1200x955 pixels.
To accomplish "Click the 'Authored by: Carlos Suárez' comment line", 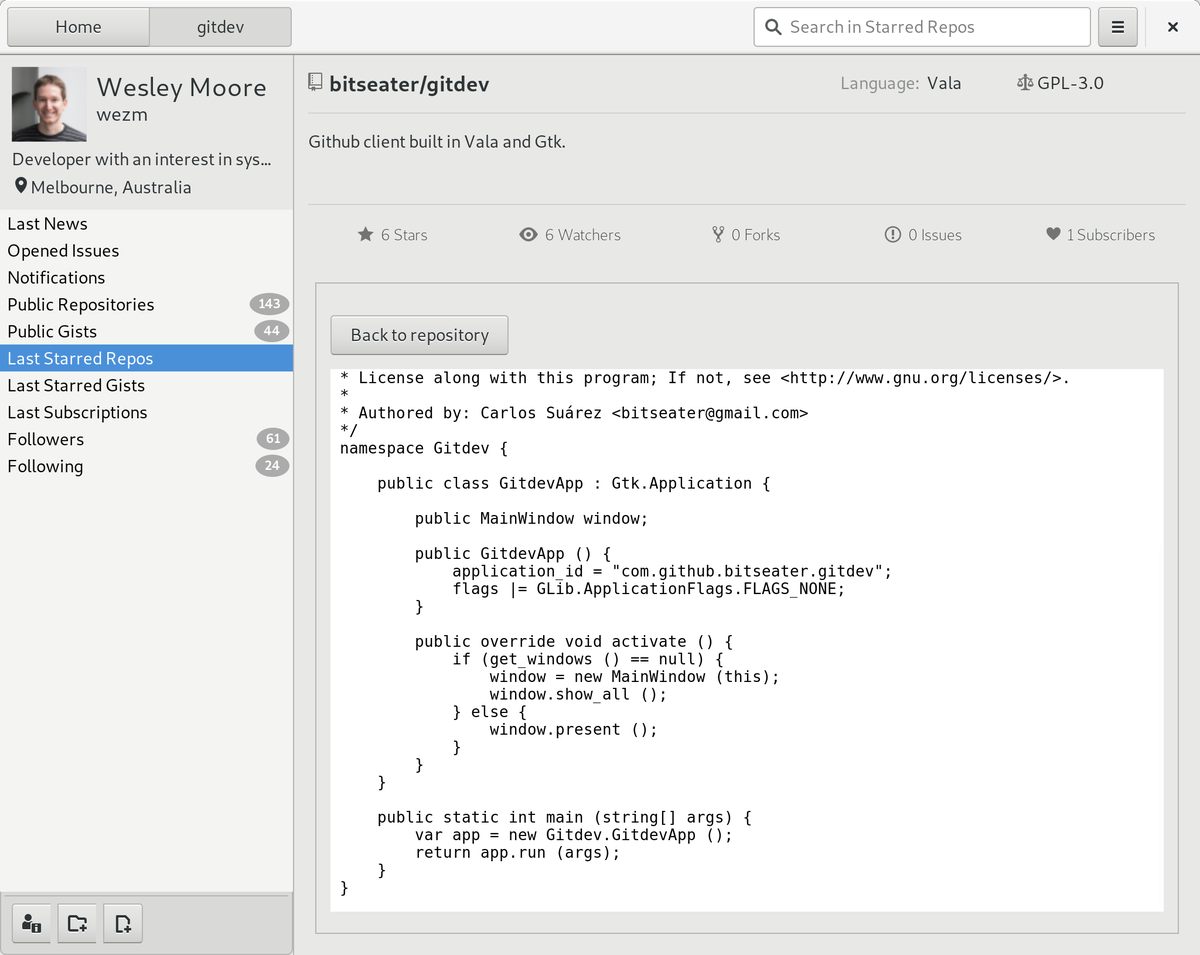I will click(574, 413).
